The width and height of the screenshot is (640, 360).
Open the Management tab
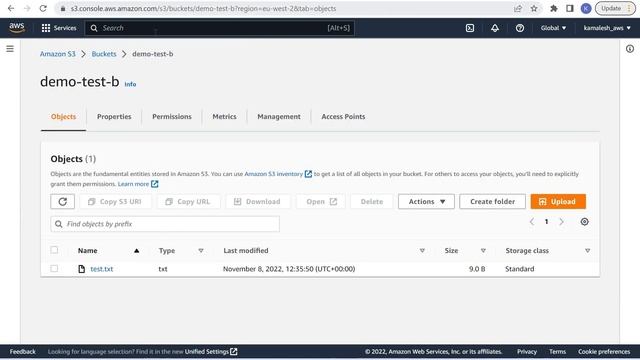[x=279, y=117]
